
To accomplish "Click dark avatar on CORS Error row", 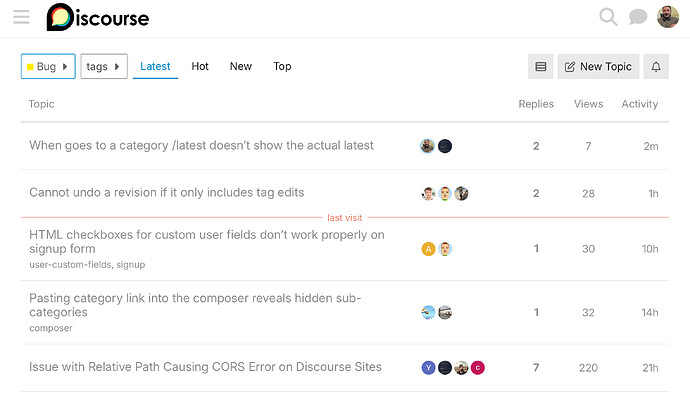I will click(445, 368).
